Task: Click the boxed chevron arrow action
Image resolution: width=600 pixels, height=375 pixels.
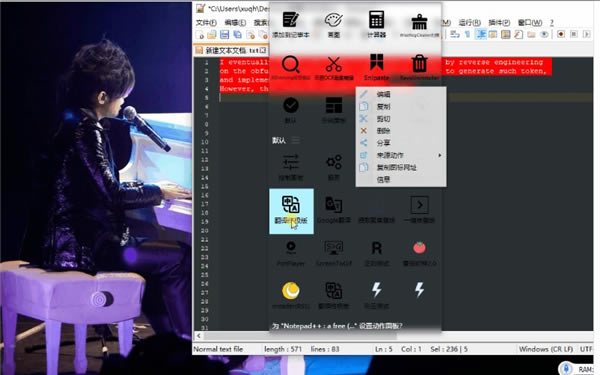Action: pyautogui.click(x=419, y=205)
